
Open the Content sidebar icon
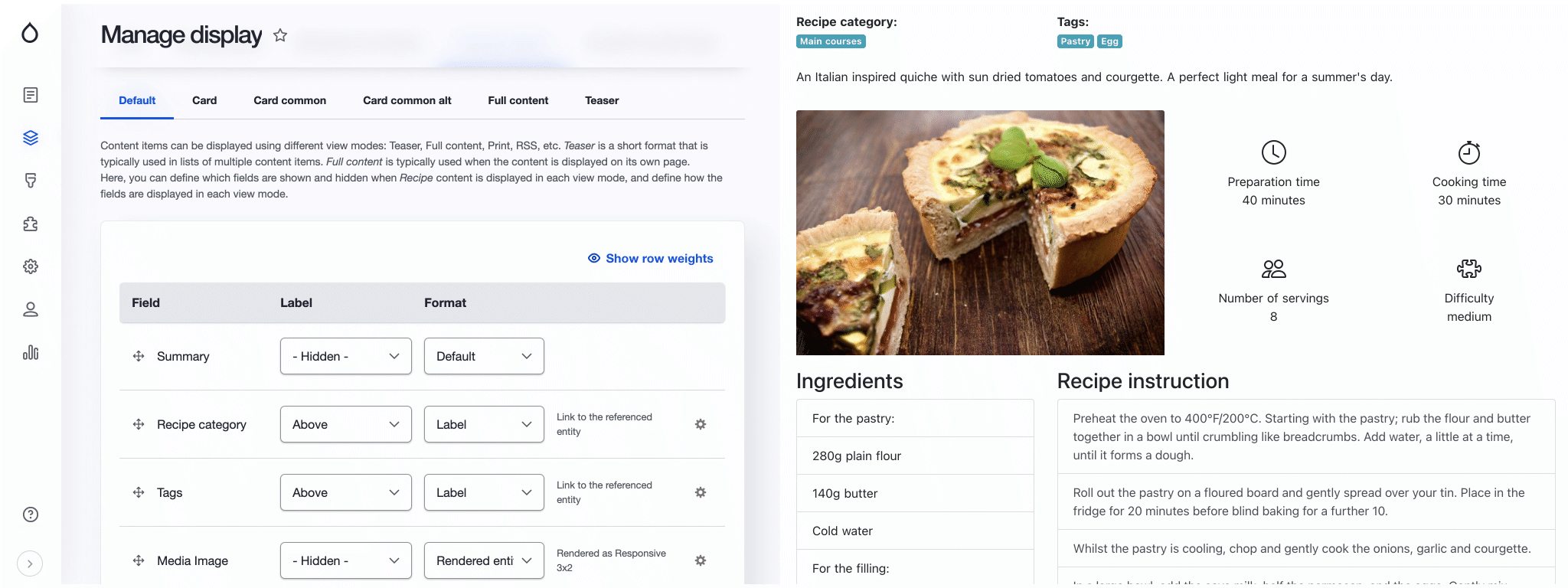31,95
